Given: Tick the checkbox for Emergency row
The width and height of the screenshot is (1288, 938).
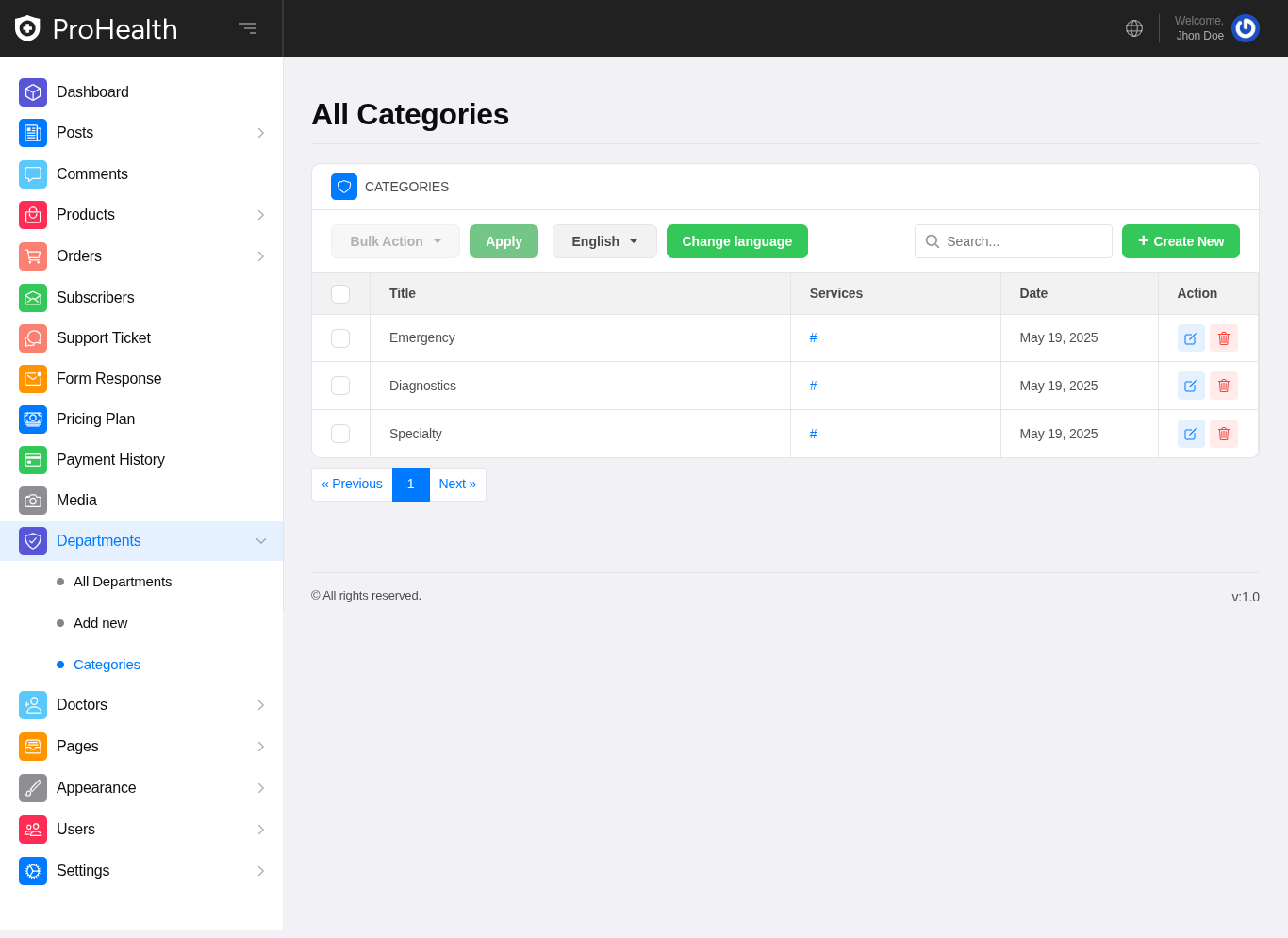Looking at the screenshot, I should point(340,338).
